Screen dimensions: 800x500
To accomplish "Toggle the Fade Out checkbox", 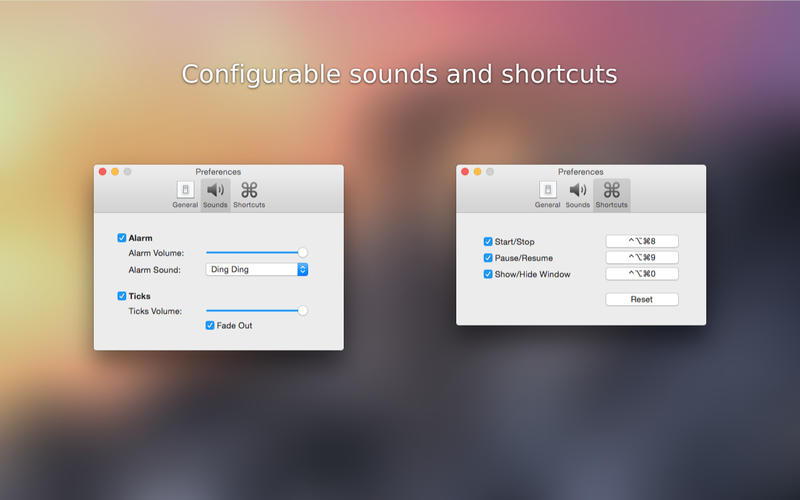I will click(210, 325).
